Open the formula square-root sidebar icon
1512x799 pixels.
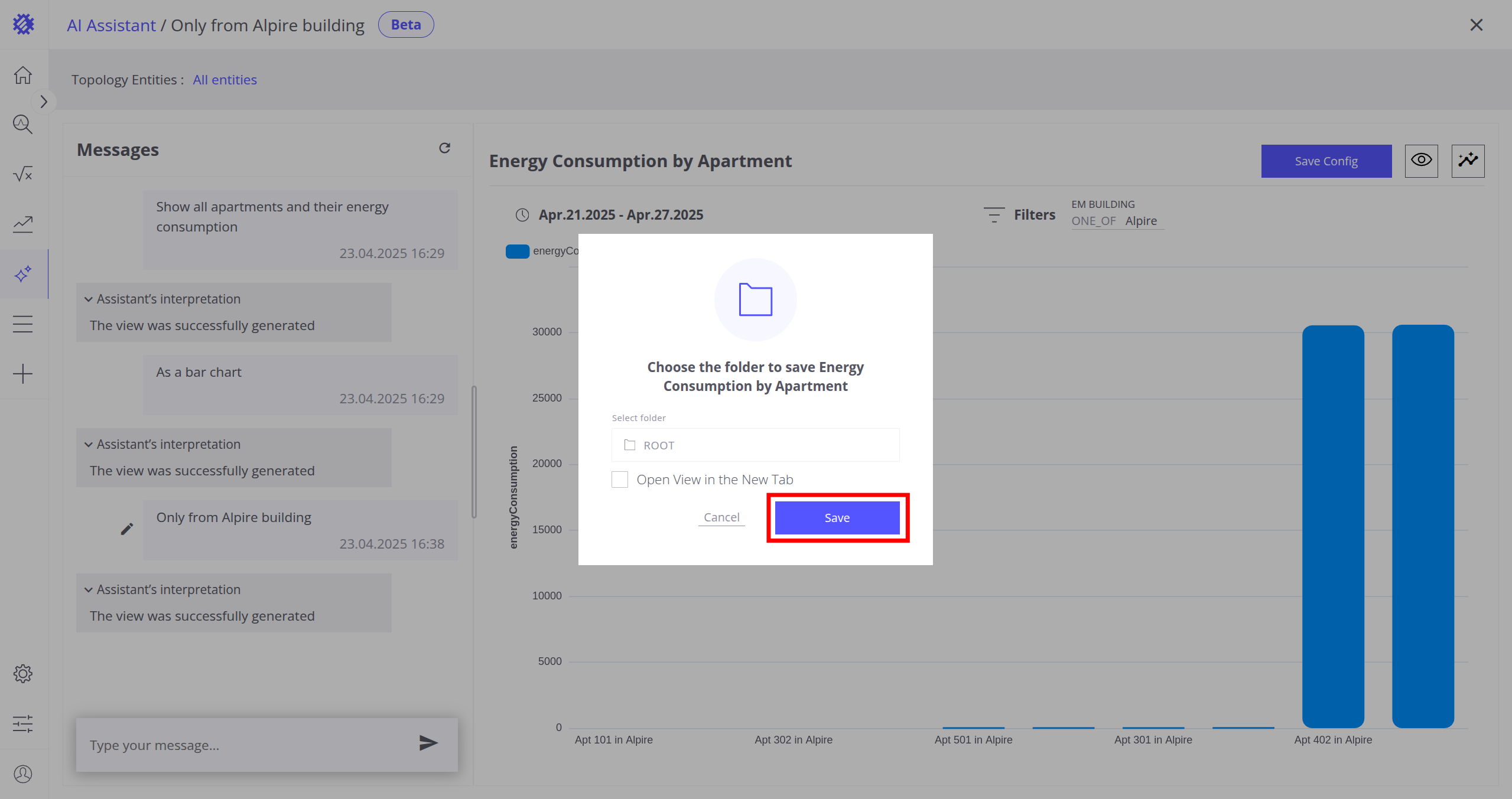click(x=23, y=174)
